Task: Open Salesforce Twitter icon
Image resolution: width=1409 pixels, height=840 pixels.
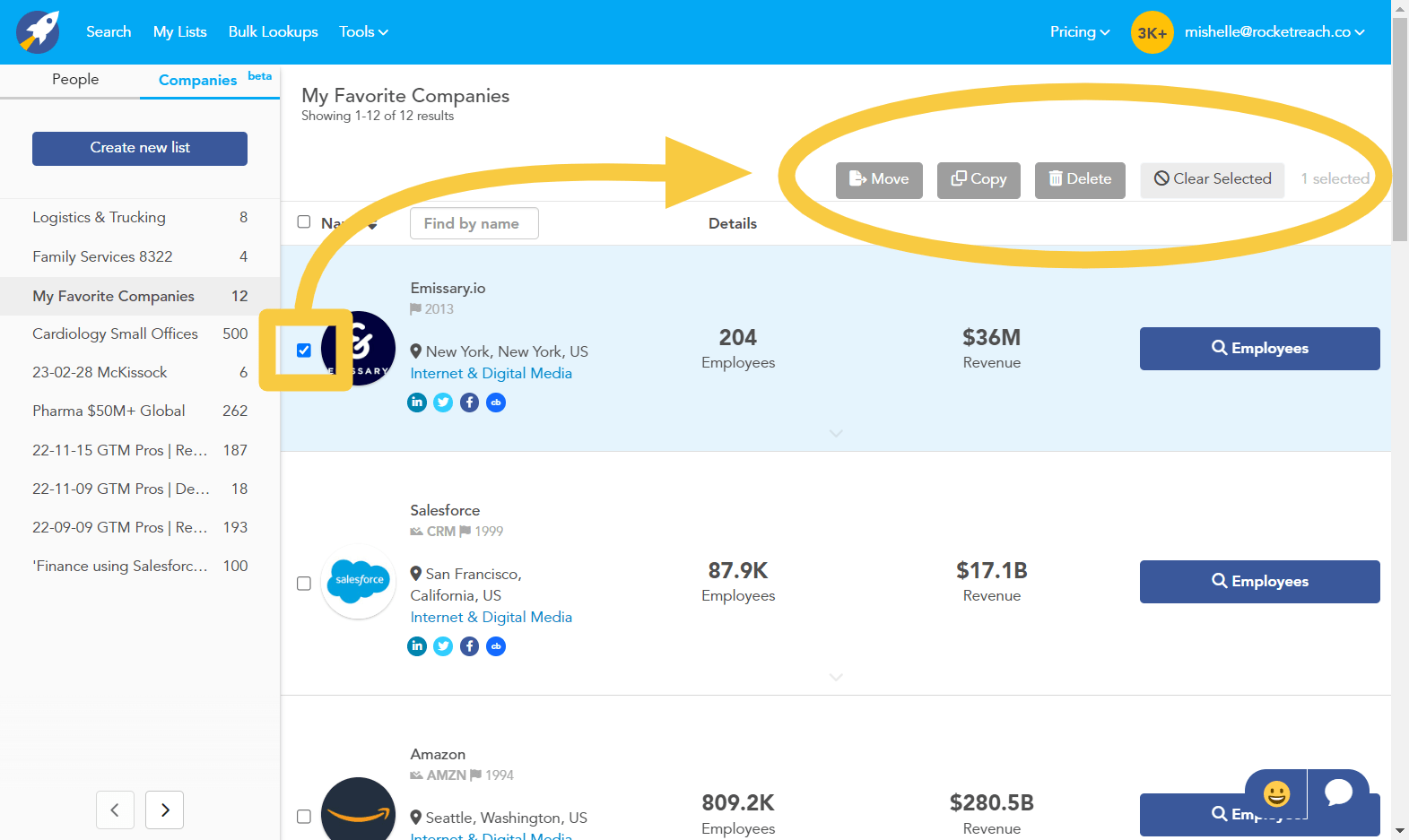Action: click(443, 646)
